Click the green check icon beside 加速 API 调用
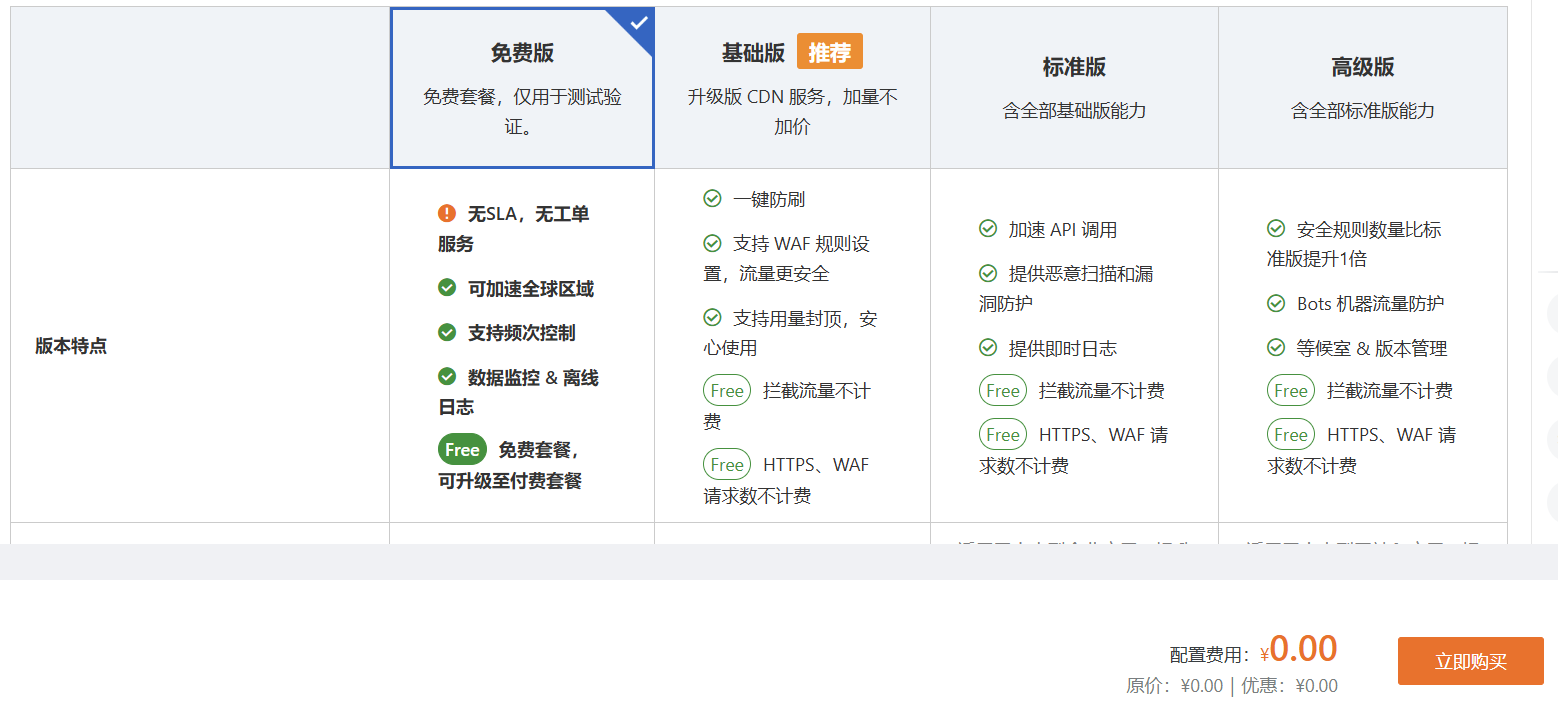 [988, 229]
